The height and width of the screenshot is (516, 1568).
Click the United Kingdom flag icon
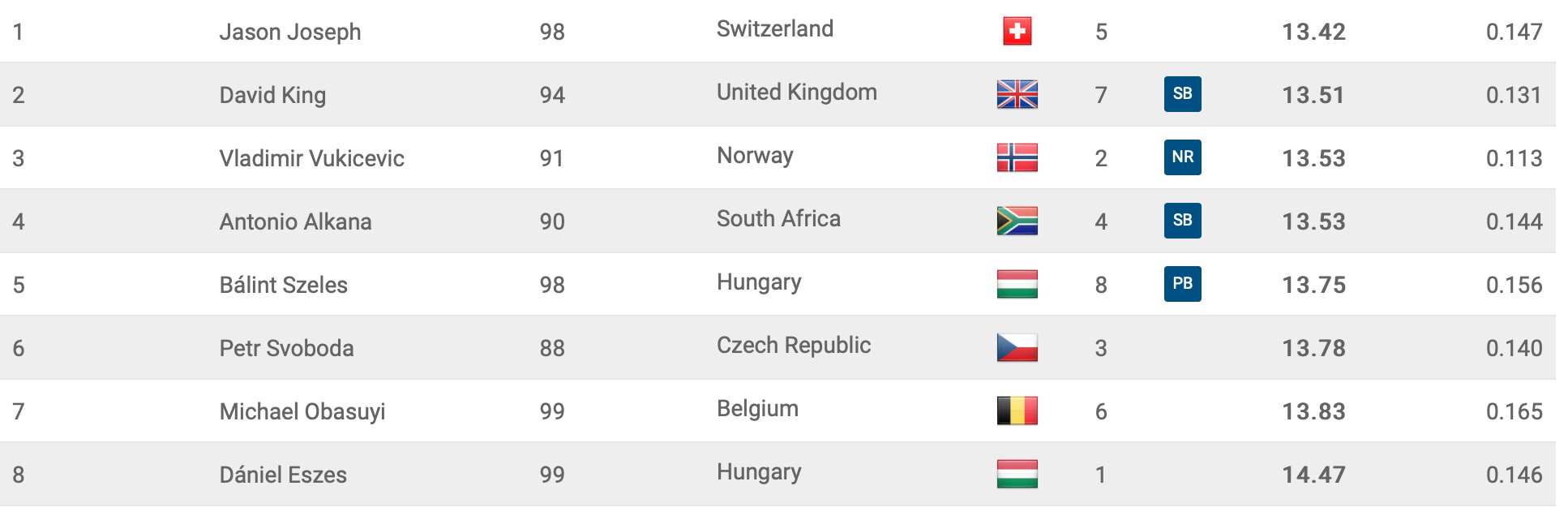1017,95
